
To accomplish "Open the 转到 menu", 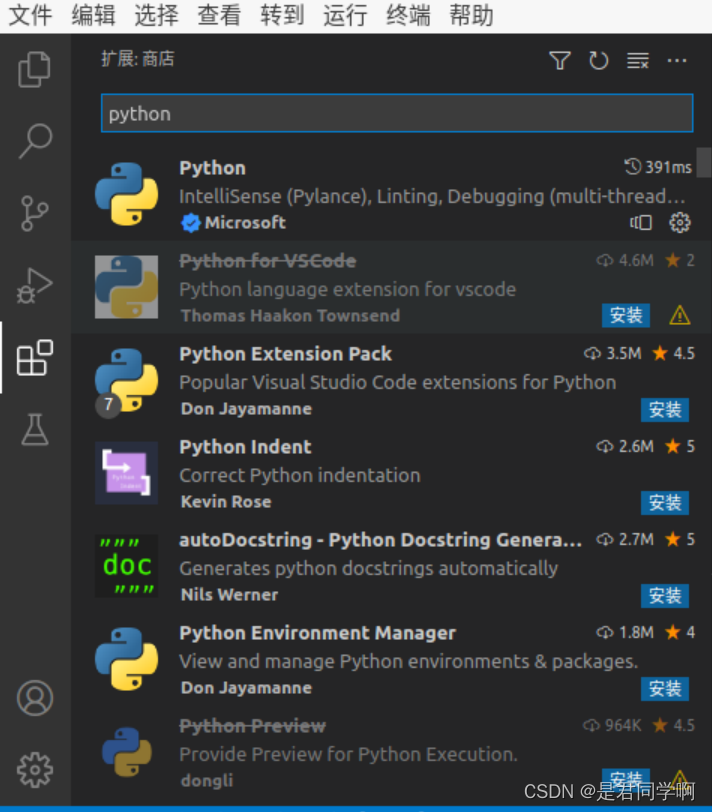I will (282, 14).
